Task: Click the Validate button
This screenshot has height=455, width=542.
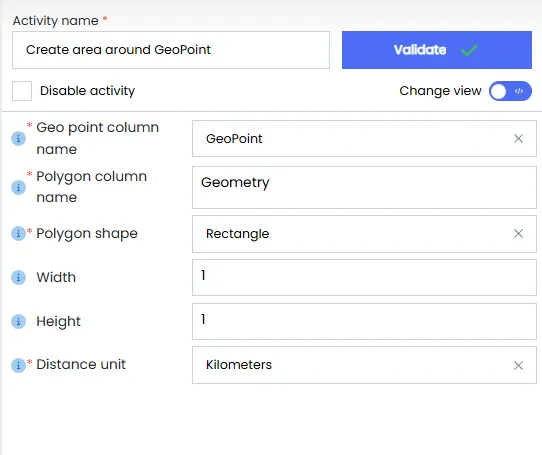Action: pos(437,50)
